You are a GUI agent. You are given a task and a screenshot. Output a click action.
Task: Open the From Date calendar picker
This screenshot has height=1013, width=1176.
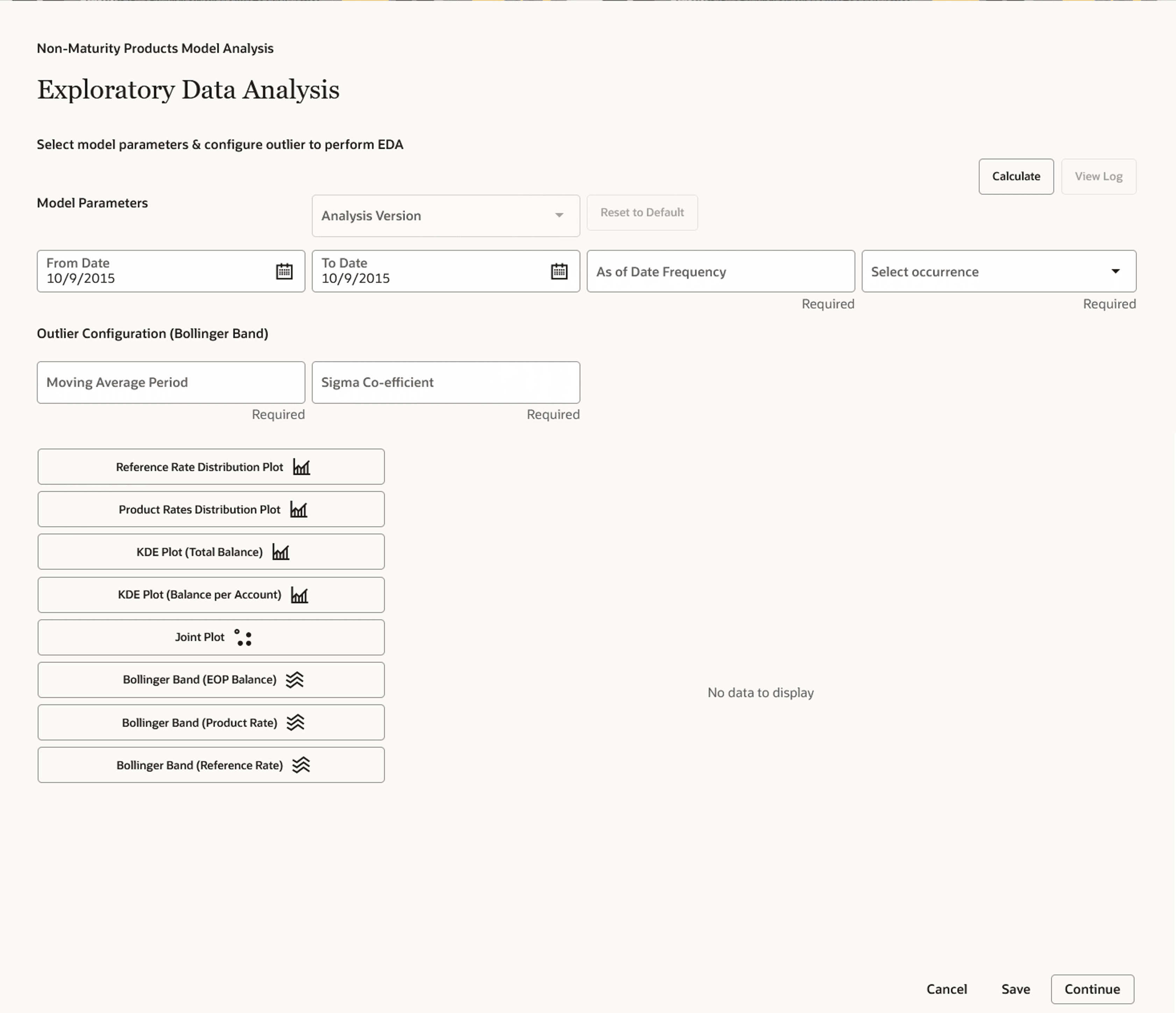pos(284,271)
